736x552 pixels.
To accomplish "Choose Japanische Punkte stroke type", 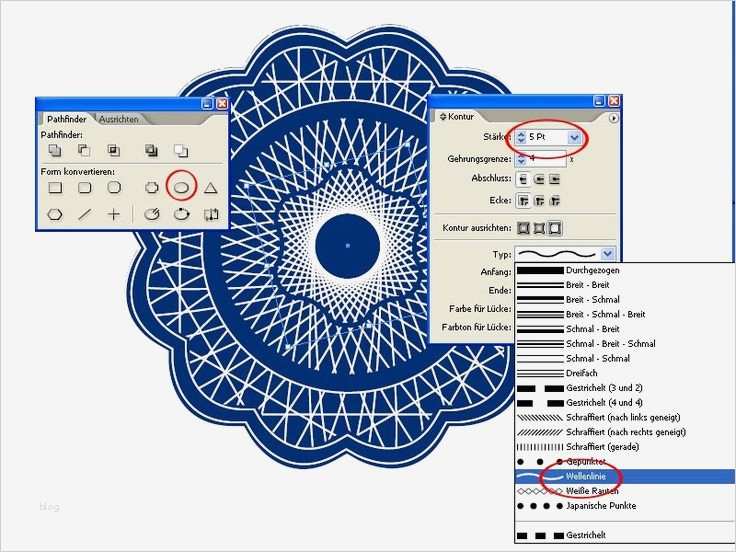I will (x=624, y=506).
